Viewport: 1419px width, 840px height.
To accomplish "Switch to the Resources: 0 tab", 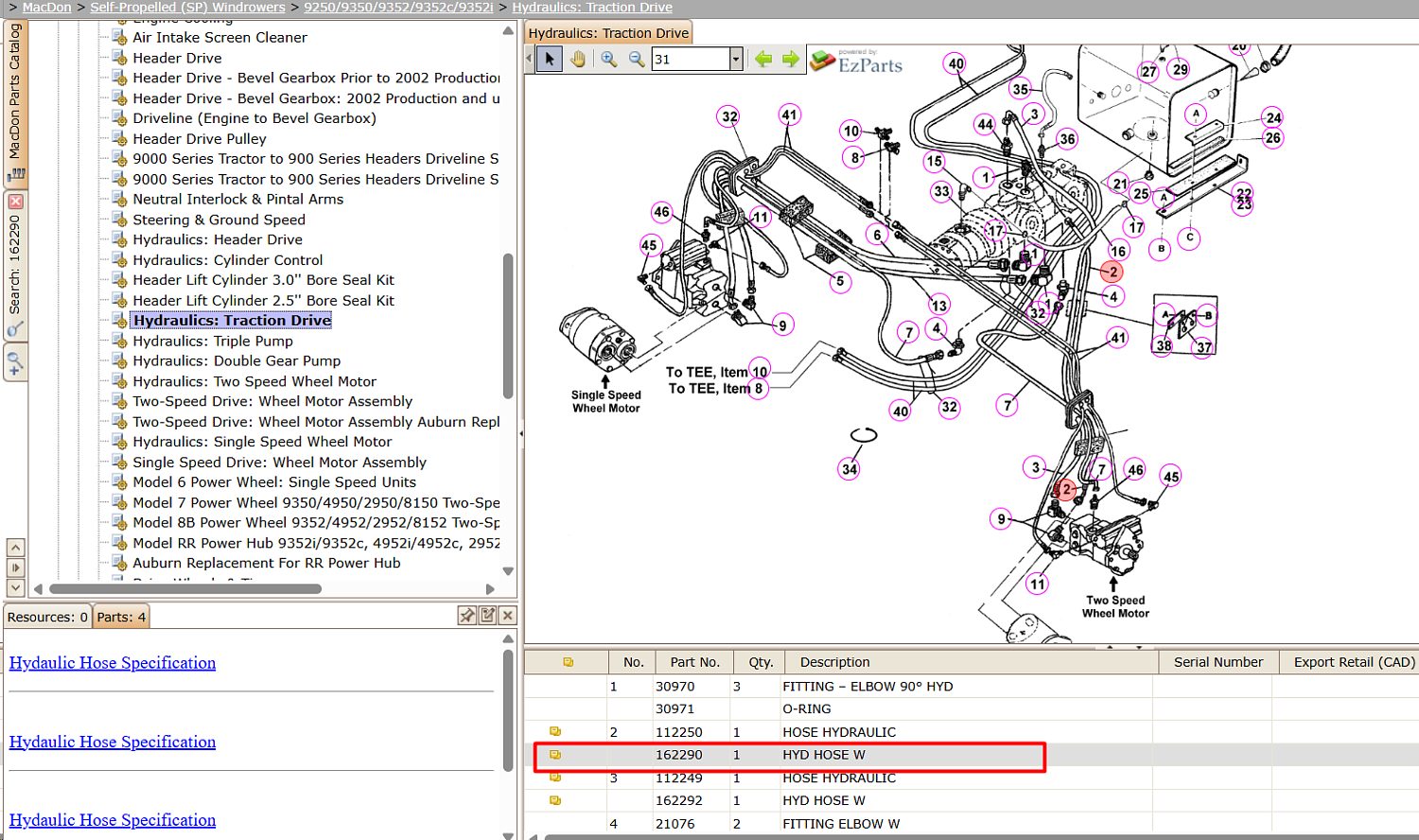I will (47, 617).
